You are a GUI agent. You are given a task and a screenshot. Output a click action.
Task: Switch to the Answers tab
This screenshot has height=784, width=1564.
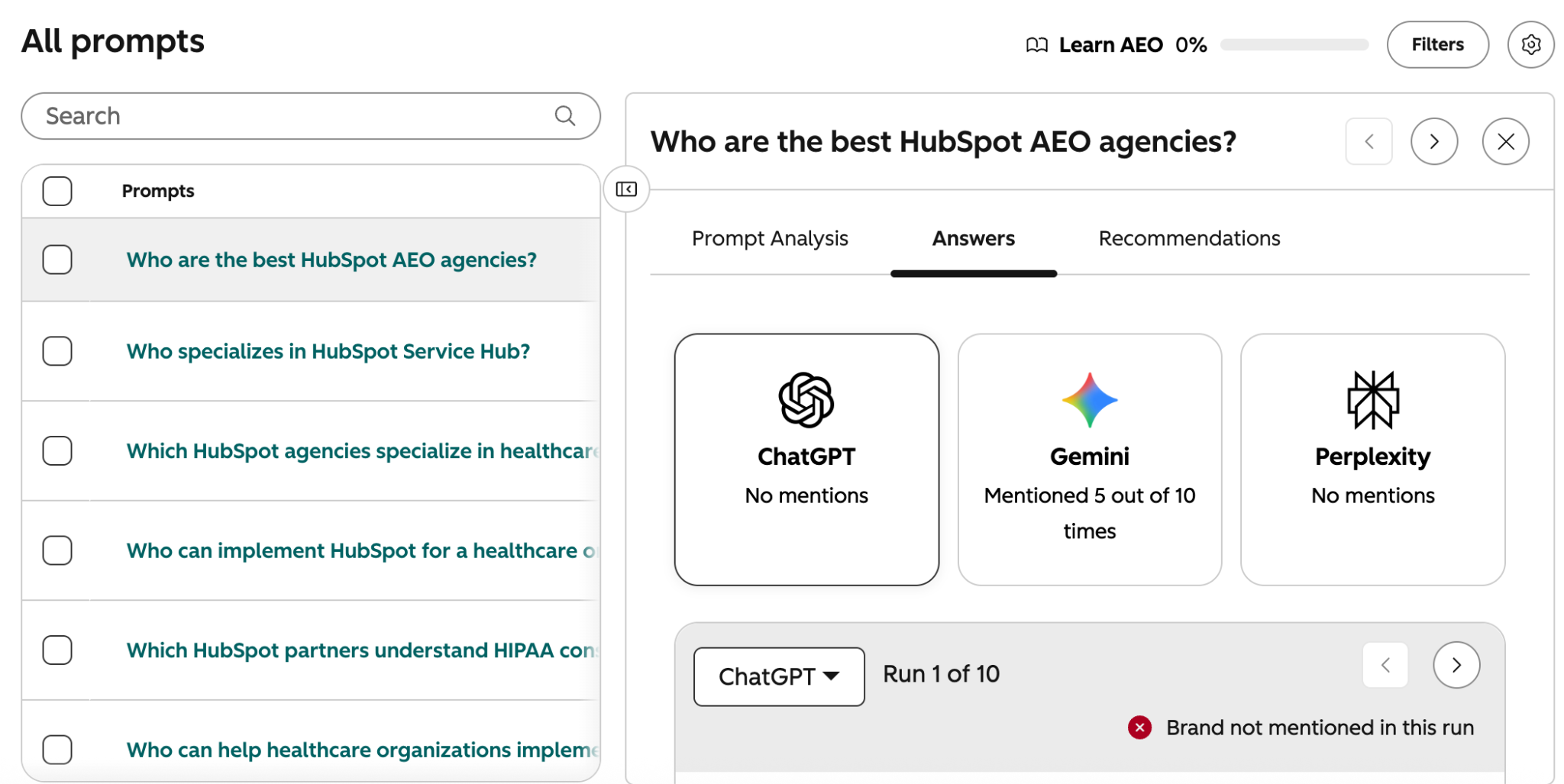(973, 238)
